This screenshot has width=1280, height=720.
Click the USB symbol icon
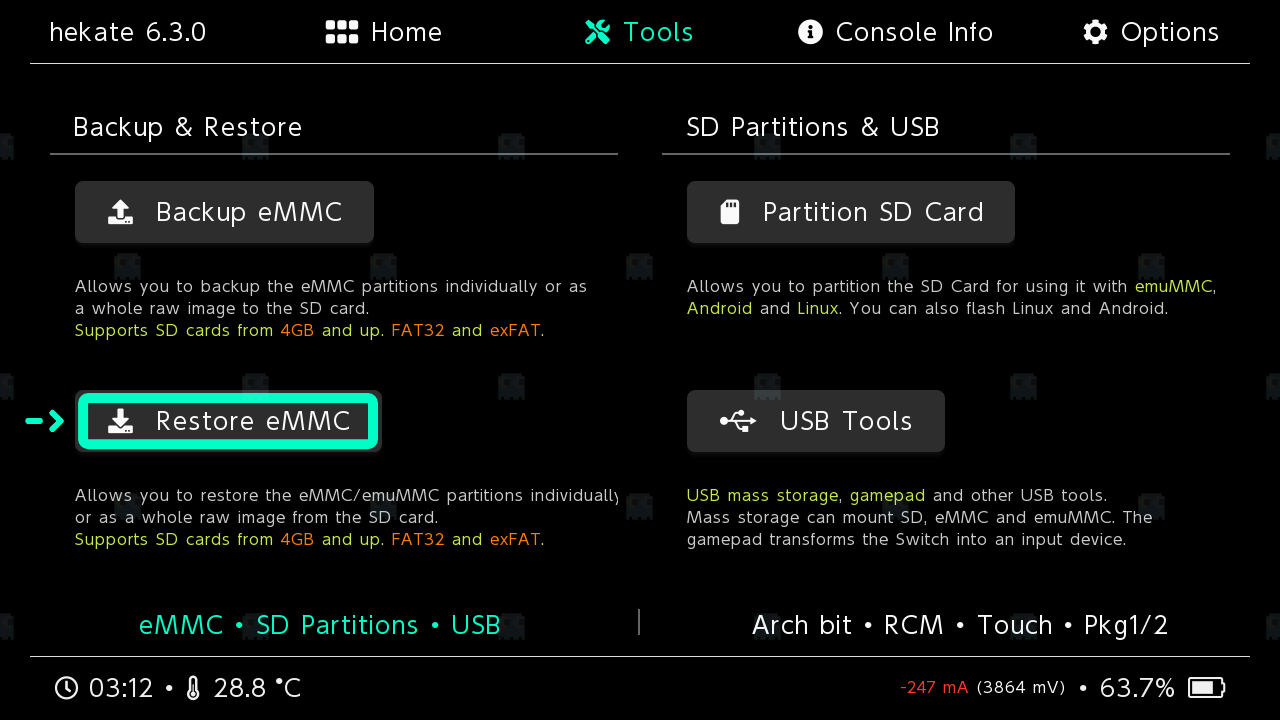point(738,421)
